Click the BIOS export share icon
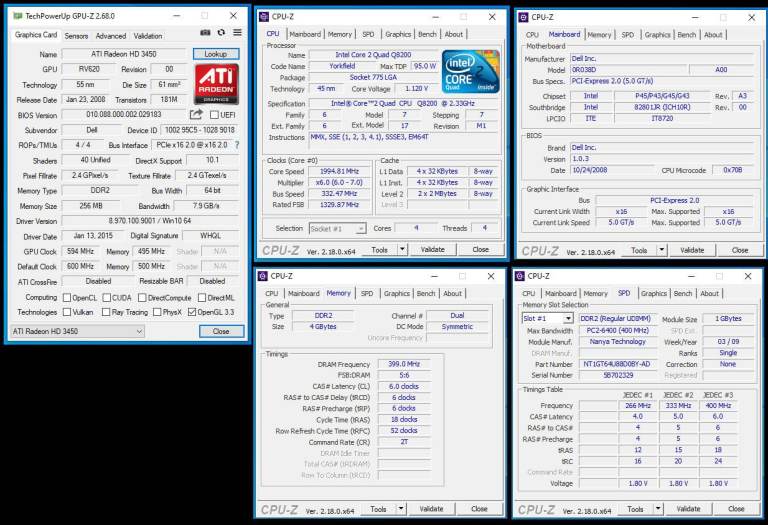 (x=196, y=115)
